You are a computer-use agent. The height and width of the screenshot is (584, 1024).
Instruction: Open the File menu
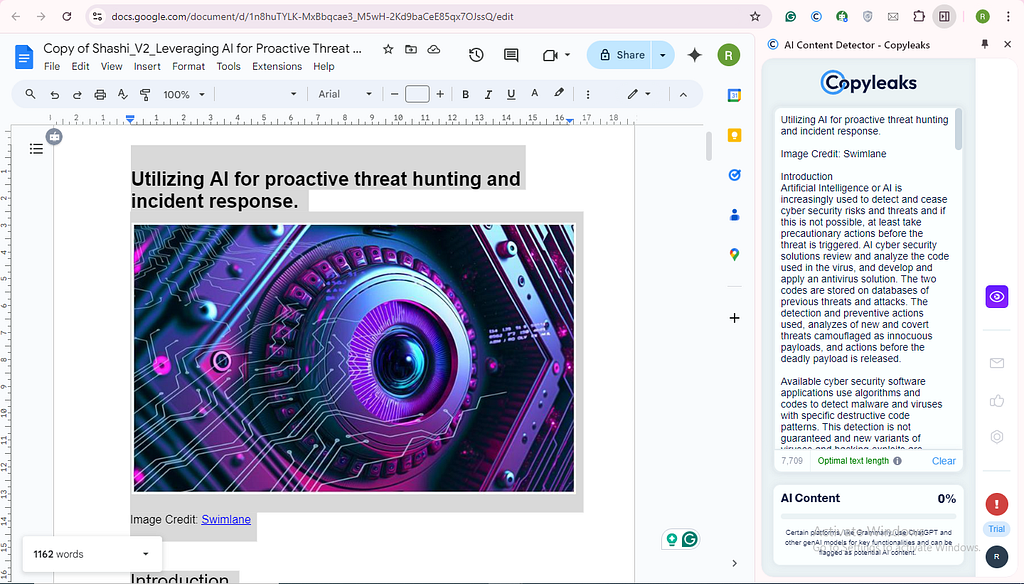coord(52,67)
